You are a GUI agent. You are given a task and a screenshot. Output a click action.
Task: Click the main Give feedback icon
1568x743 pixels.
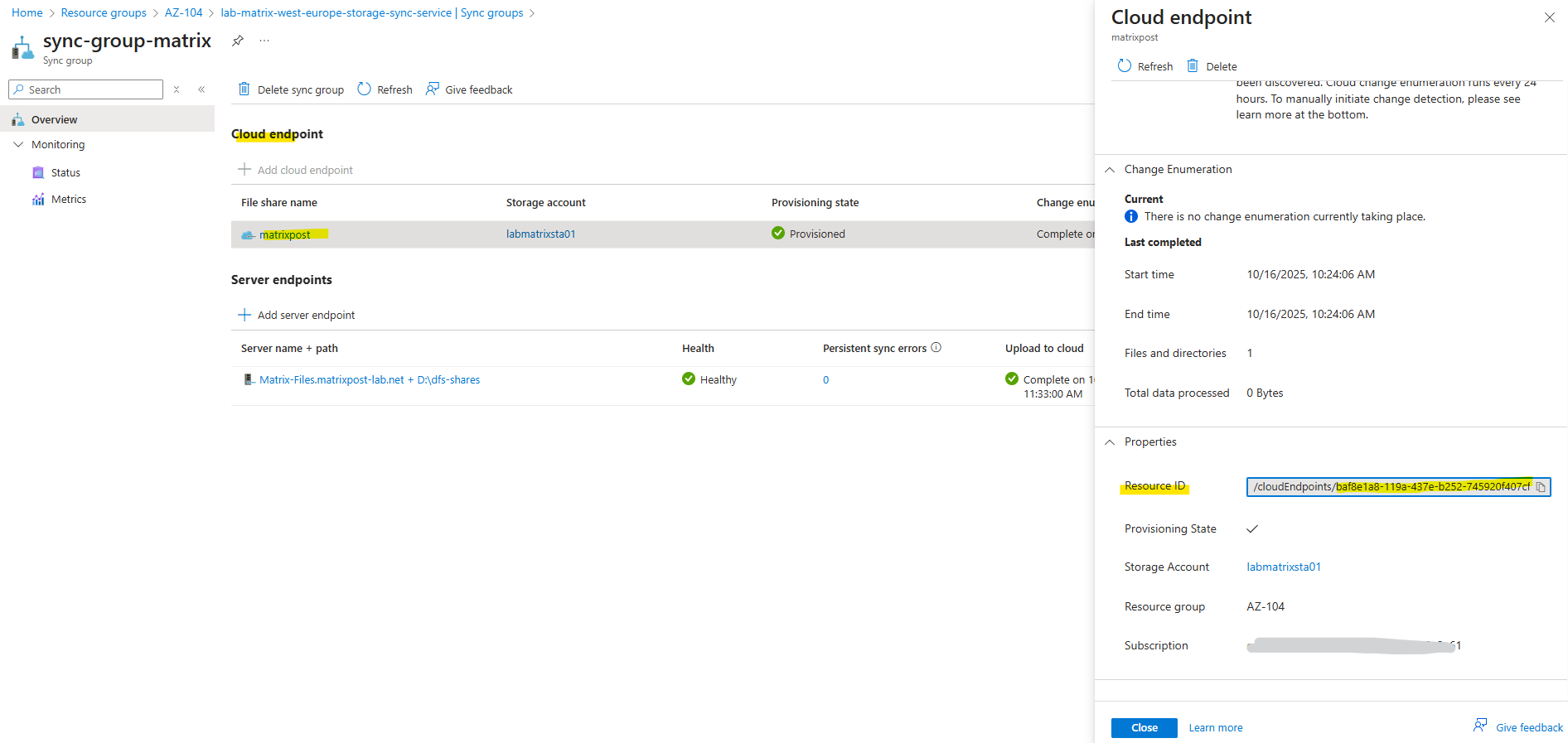432,89
